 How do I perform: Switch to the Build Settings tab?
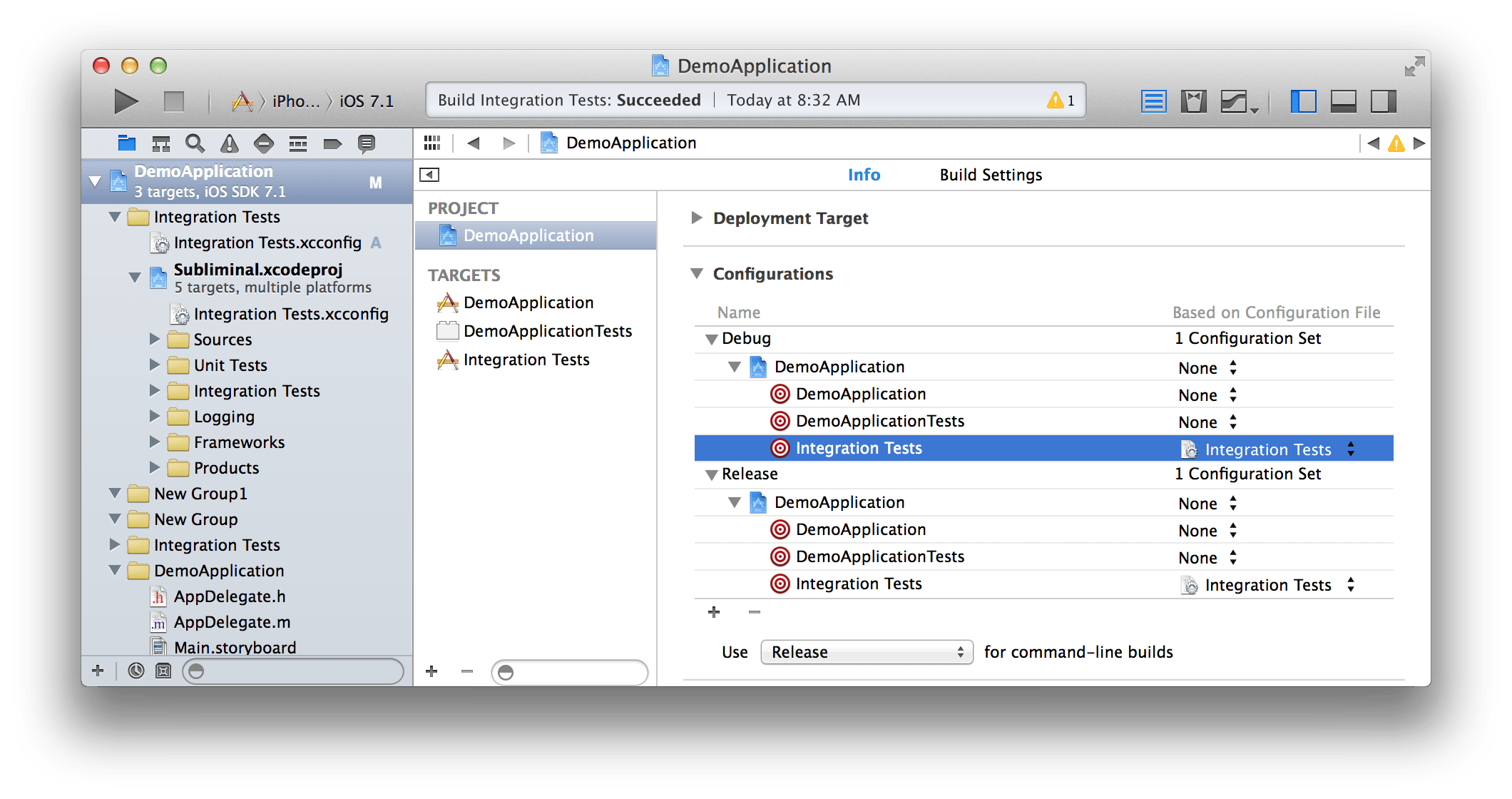click(990, 175)
